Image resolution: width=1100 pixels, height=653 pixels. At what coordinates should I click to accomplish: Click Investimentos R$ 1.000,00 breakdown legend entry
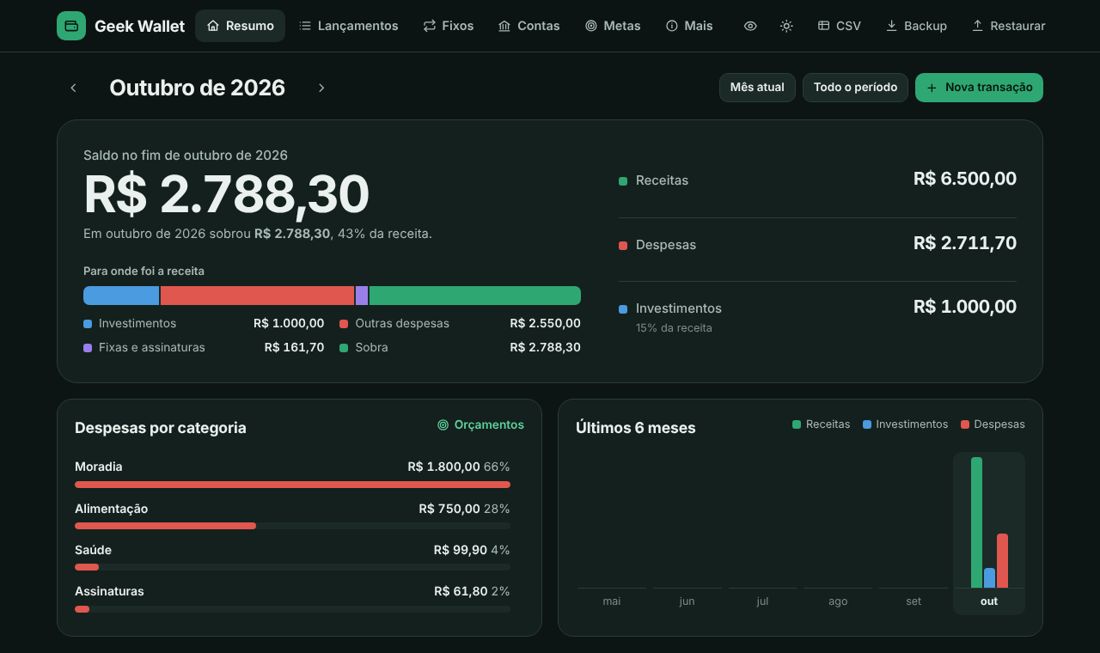[x=203, y=323]
